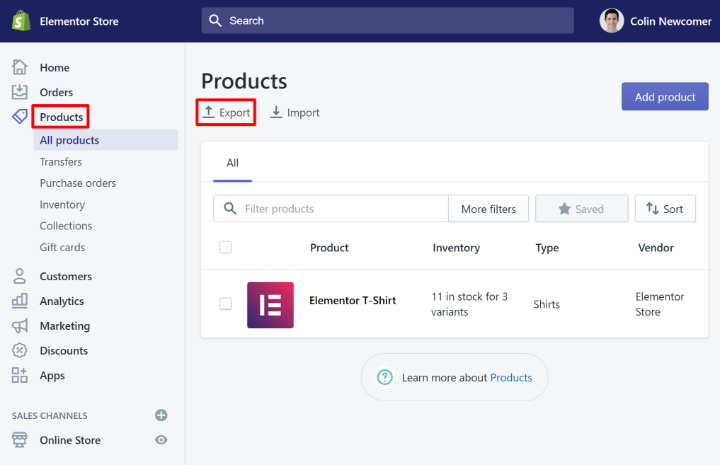Click the Customers person icon
This screenshot has width=720, height=465.
(20, 276)
